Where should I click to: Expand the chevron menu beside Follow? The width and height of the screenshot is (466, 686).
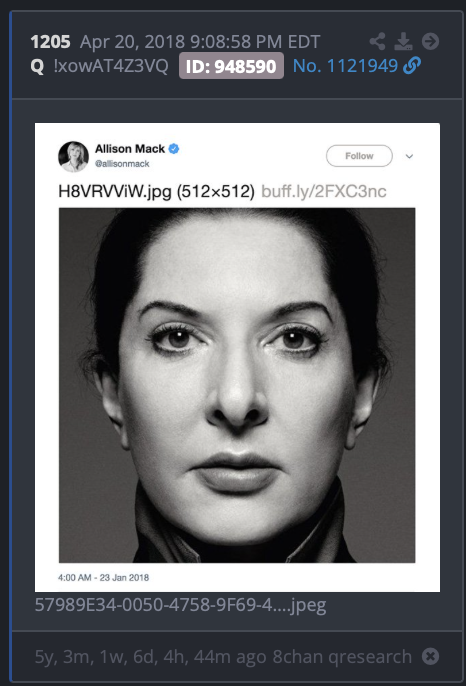(x=409, y=156)
